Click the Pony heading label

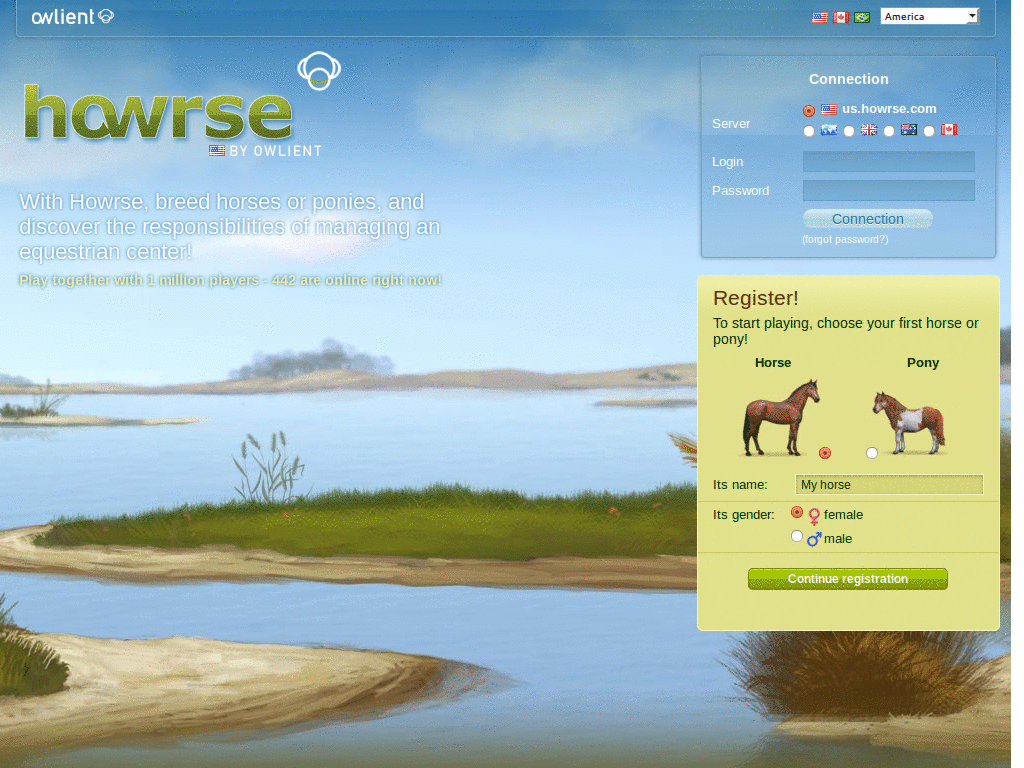[x=923, y=362]
